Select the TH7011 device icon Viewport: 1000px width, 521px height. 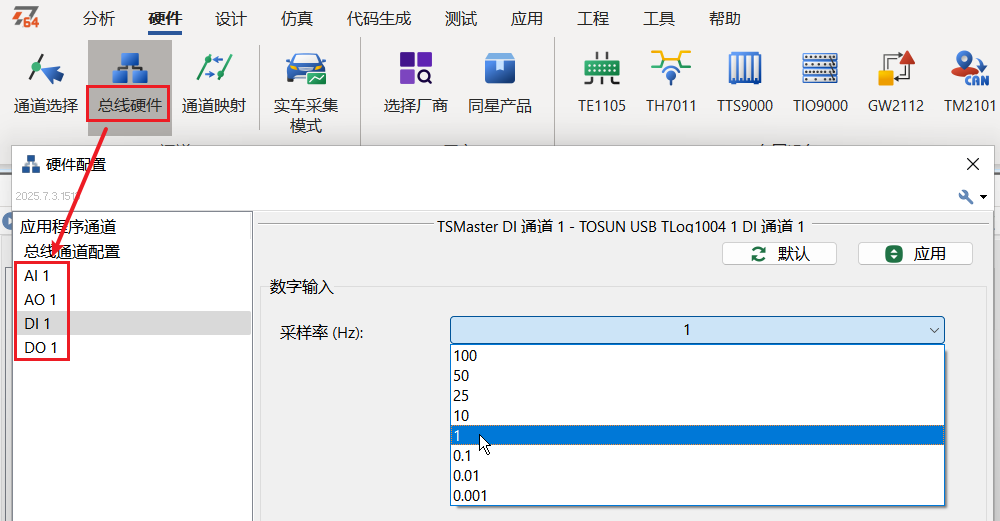click(671, 69)
